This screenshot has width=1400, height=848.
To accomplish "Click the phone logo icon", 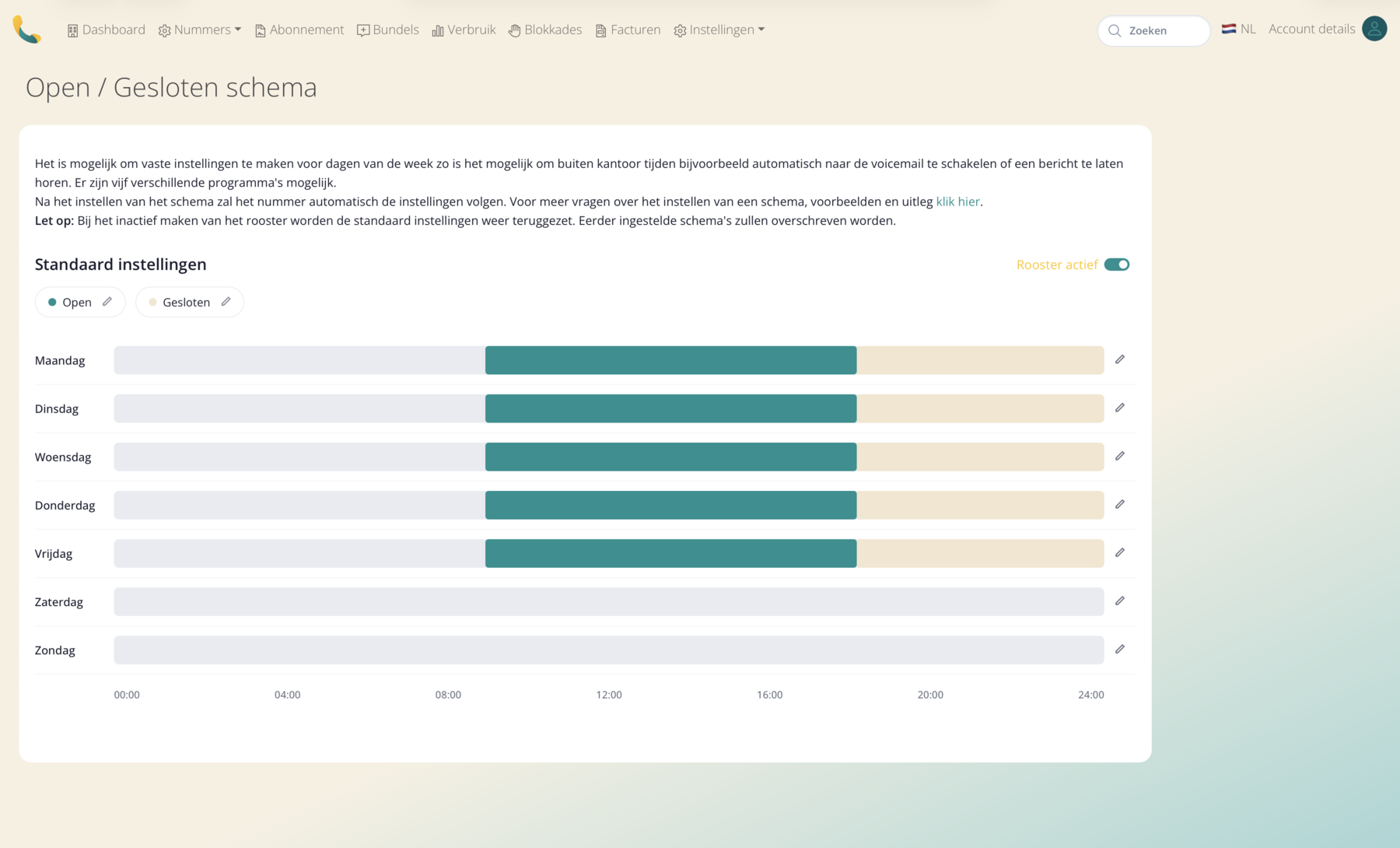I will [x=26, y=30].
